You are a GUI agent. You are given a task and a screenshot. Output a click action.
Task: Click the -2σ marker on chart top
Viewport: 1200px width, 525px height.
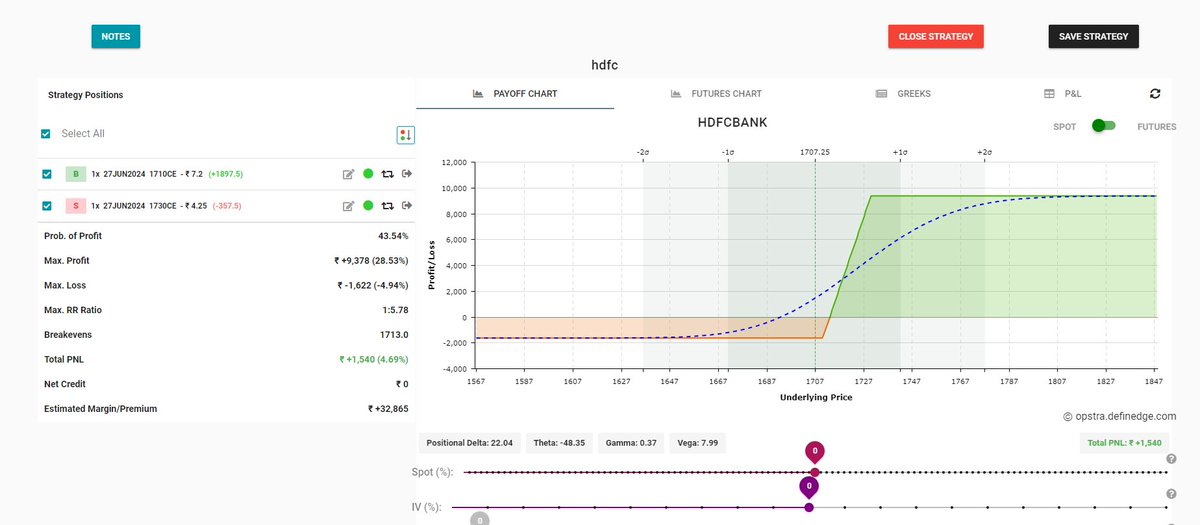point(643,152)
